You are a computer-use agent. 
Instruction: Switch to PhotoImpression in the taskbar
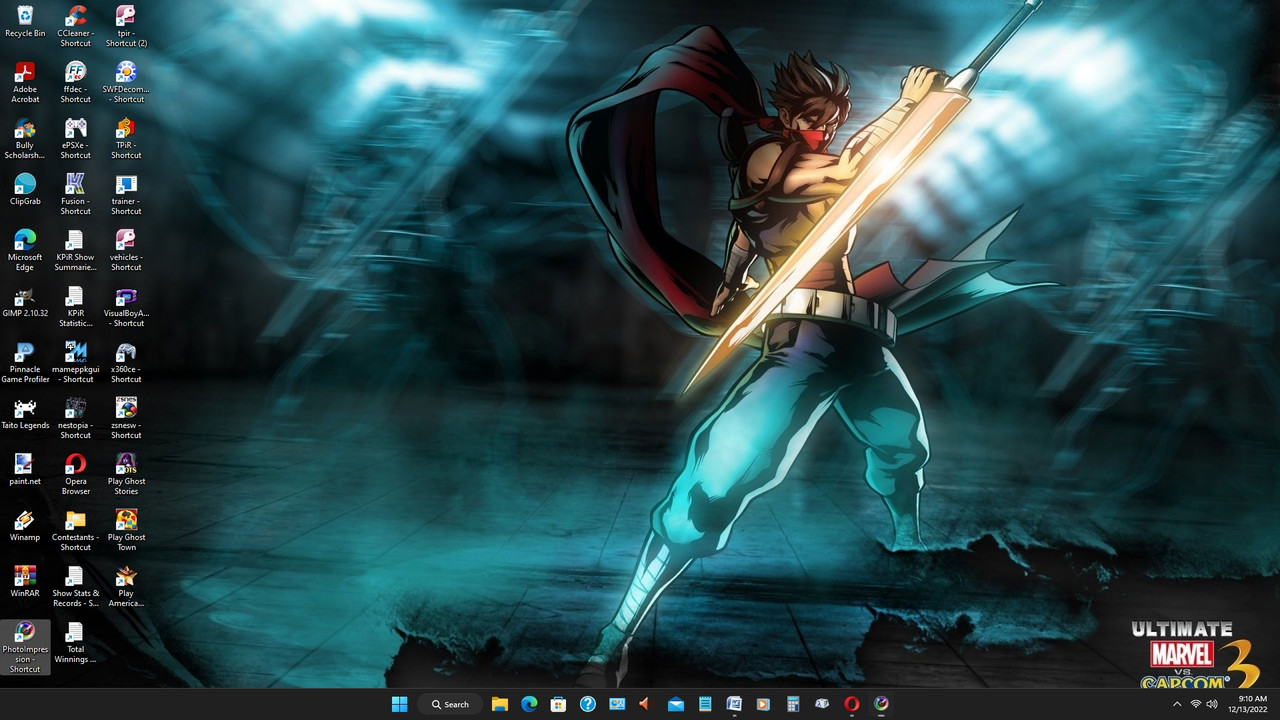880,704
